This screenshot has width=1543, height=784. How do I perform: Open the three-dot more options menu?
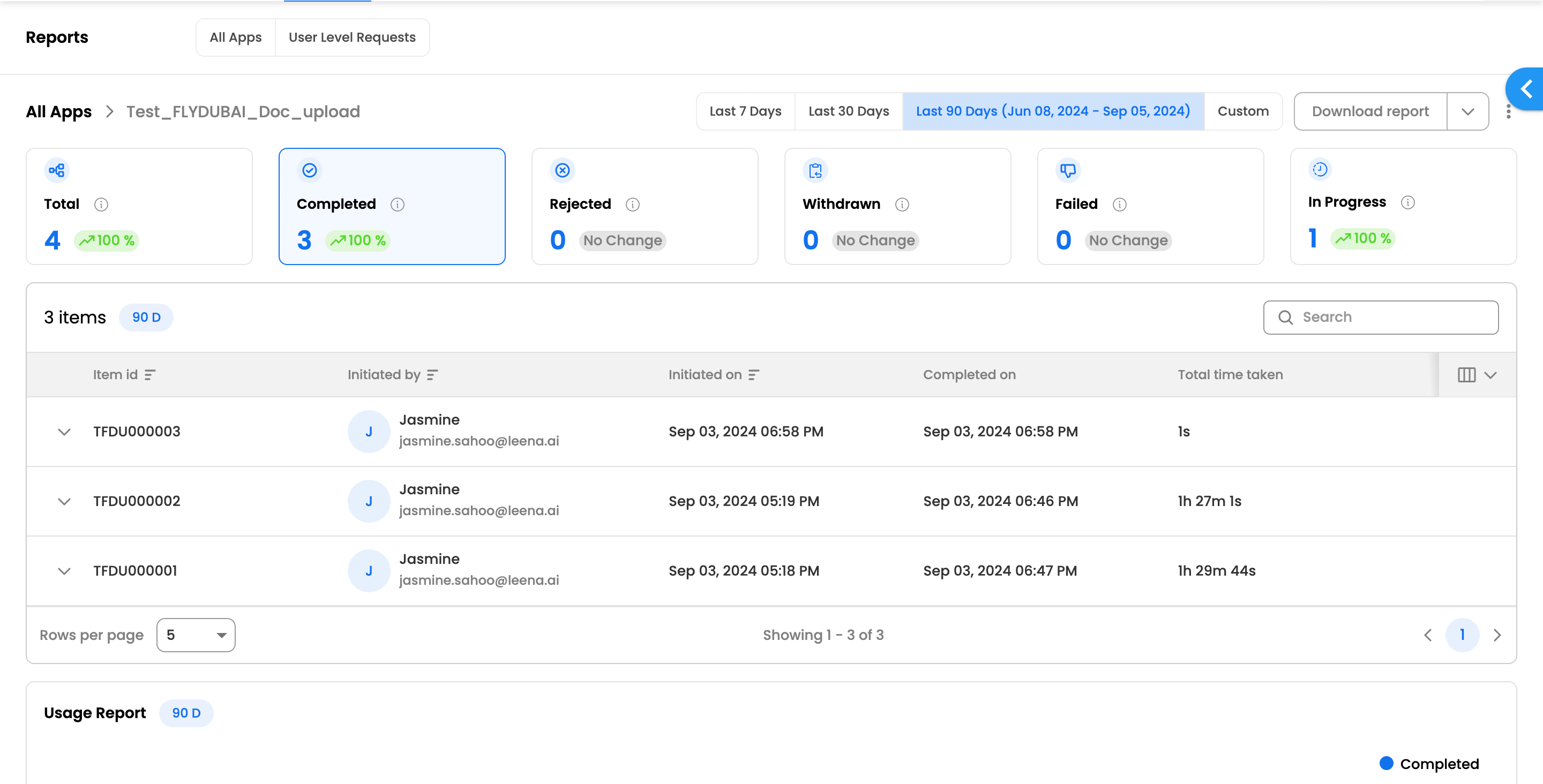pos(1508,111)
